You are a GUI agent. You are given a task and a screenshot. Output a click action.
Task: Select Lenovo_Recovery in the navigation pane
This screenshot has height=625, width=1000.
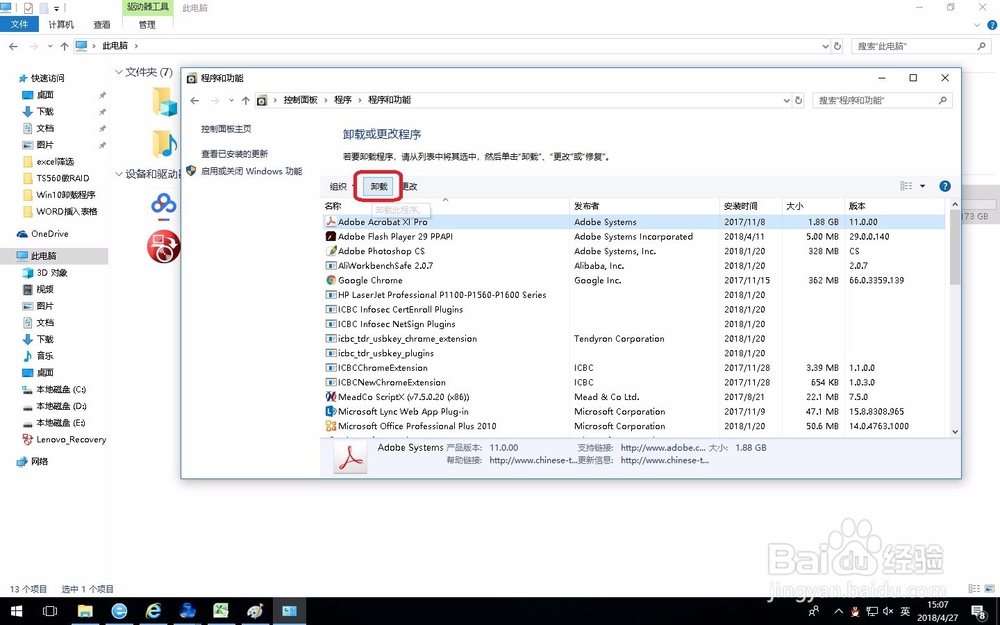71,439
